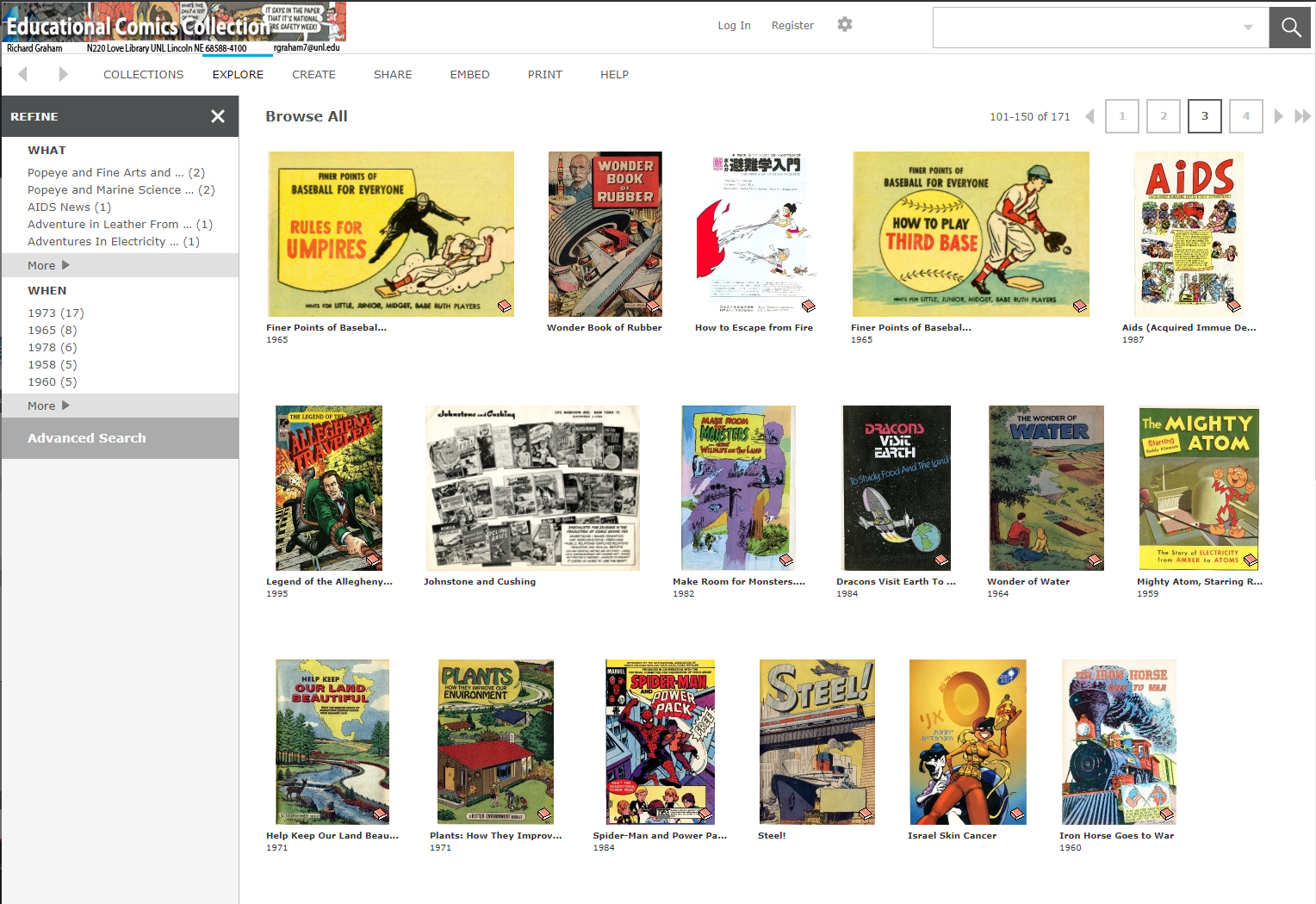Open the Collections menu item
The width and height of the screenshot is (1316, 904).
point(143,75)
